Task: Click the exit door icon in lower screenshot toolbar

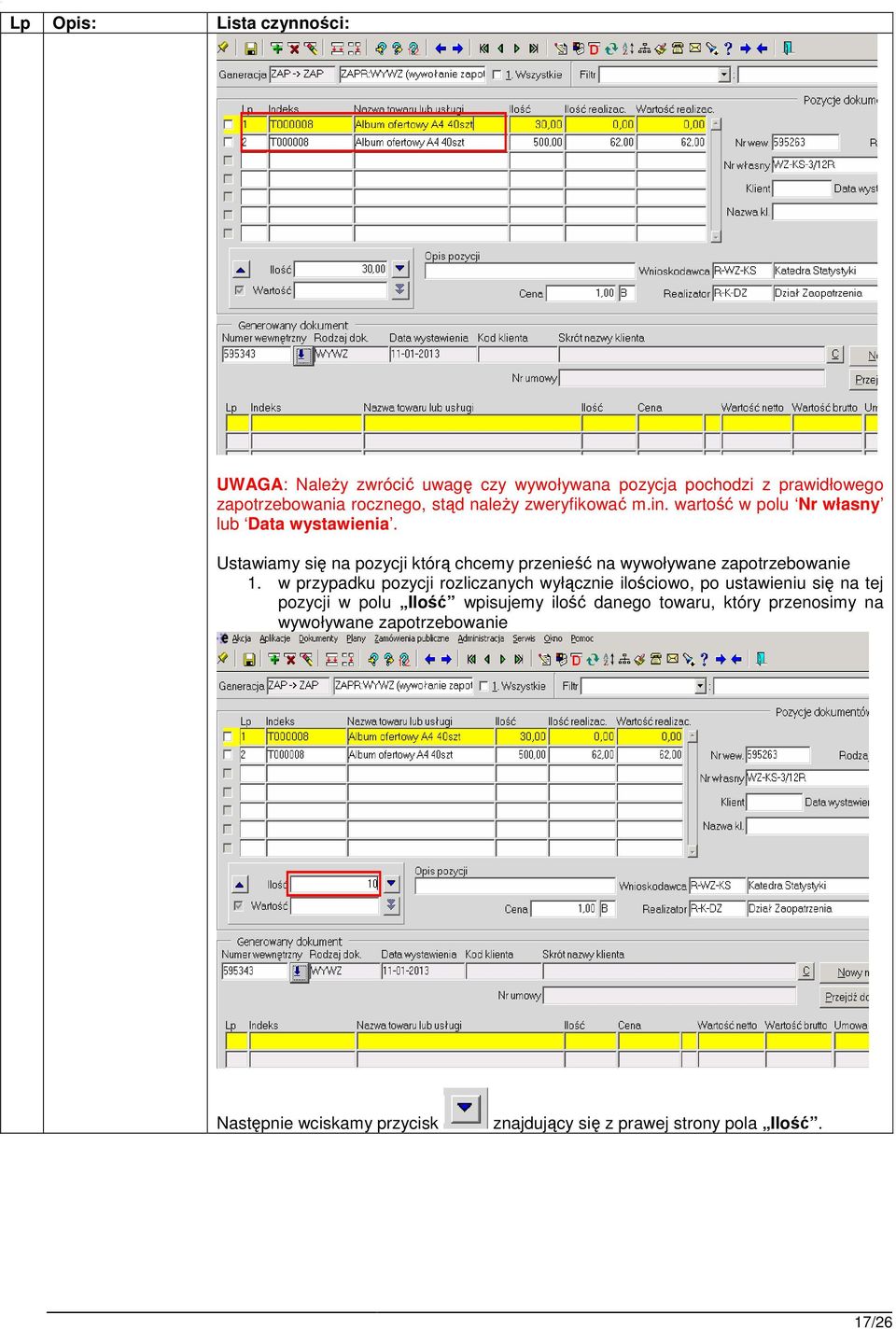Action: click(x=761, y=659)
